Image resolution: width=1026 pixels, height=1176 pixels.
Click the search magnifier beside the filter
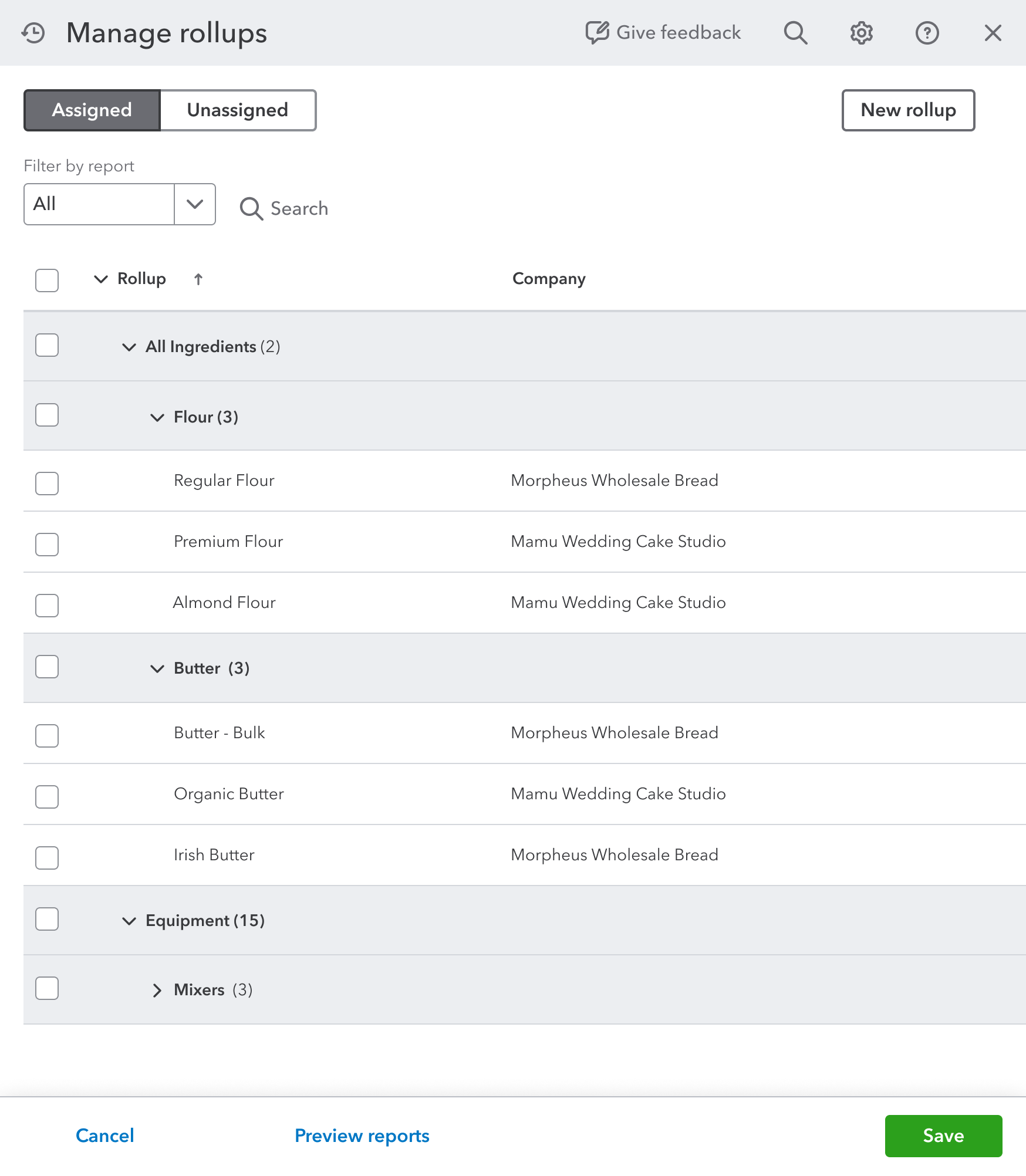[x=251, y=208]
